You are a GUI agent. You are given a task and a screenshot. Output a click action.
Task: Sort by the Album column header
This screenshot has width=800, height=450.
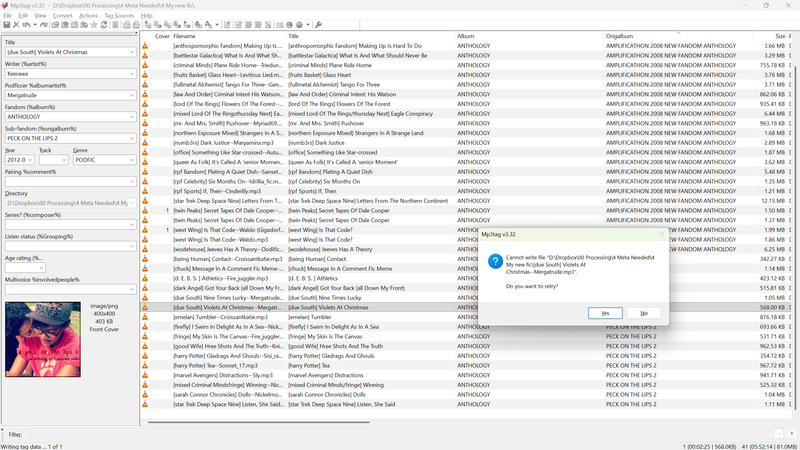[528, 36]
